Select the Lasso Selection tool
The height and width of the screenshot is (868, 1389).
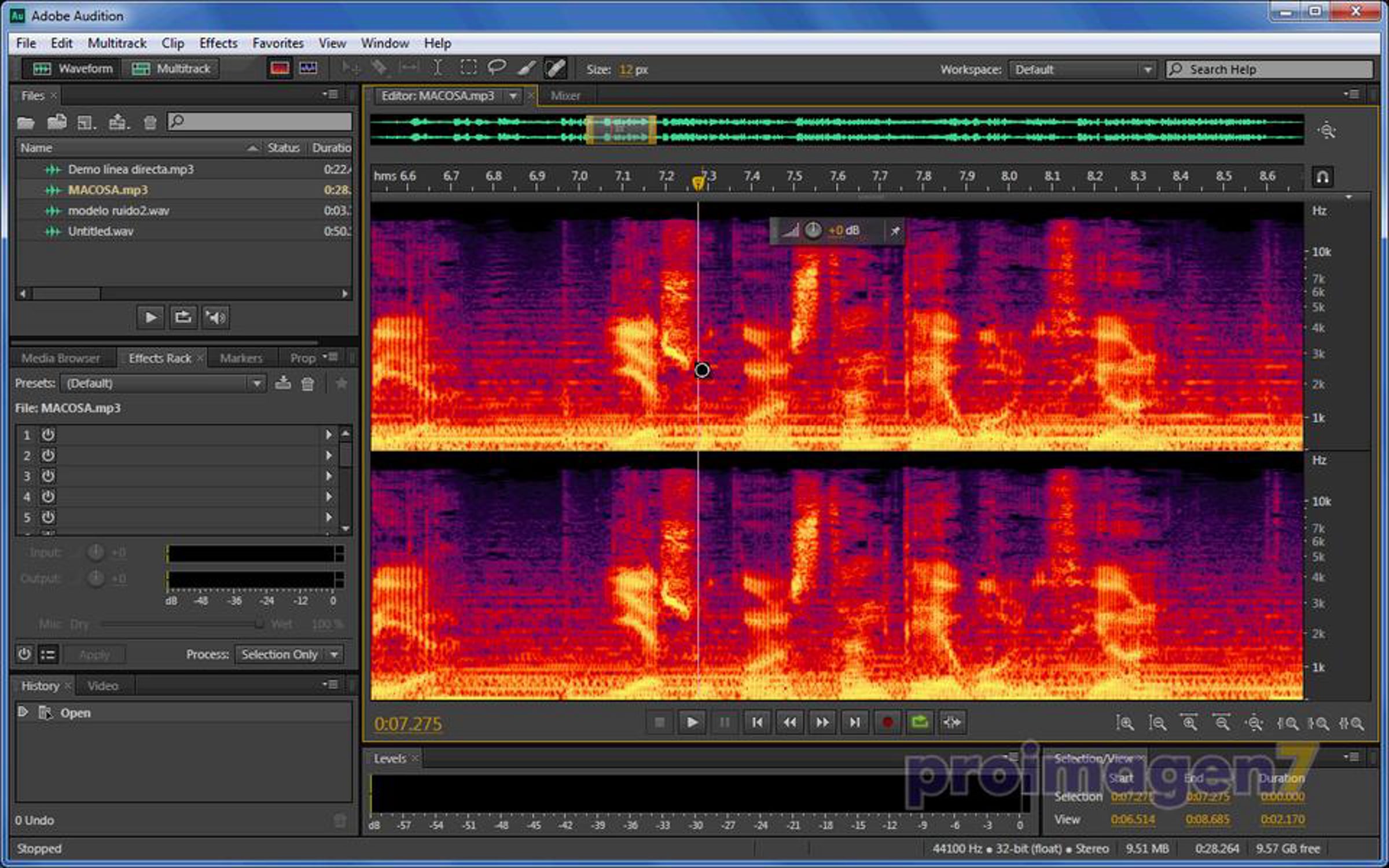pyautogui.click(x=497, y=68)
